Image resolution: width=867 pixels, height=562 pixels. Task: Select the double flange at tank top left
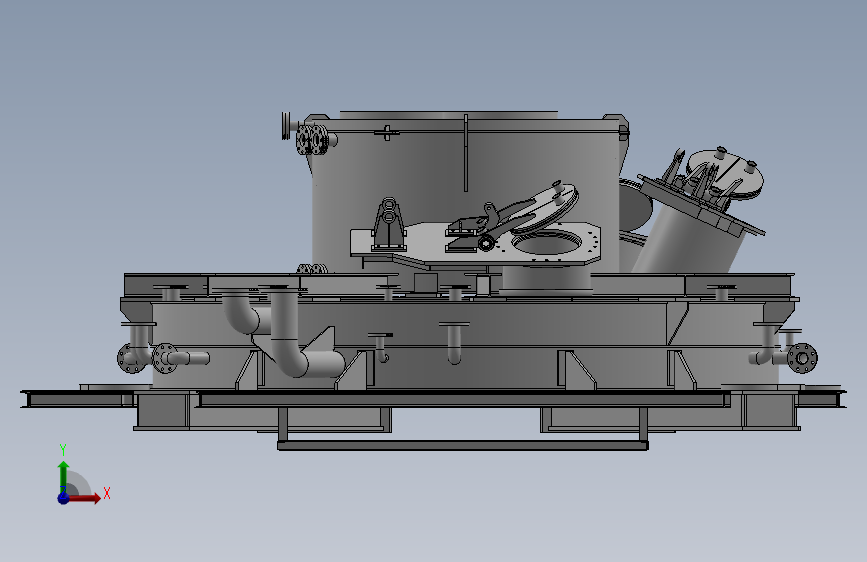coord(311,139)
